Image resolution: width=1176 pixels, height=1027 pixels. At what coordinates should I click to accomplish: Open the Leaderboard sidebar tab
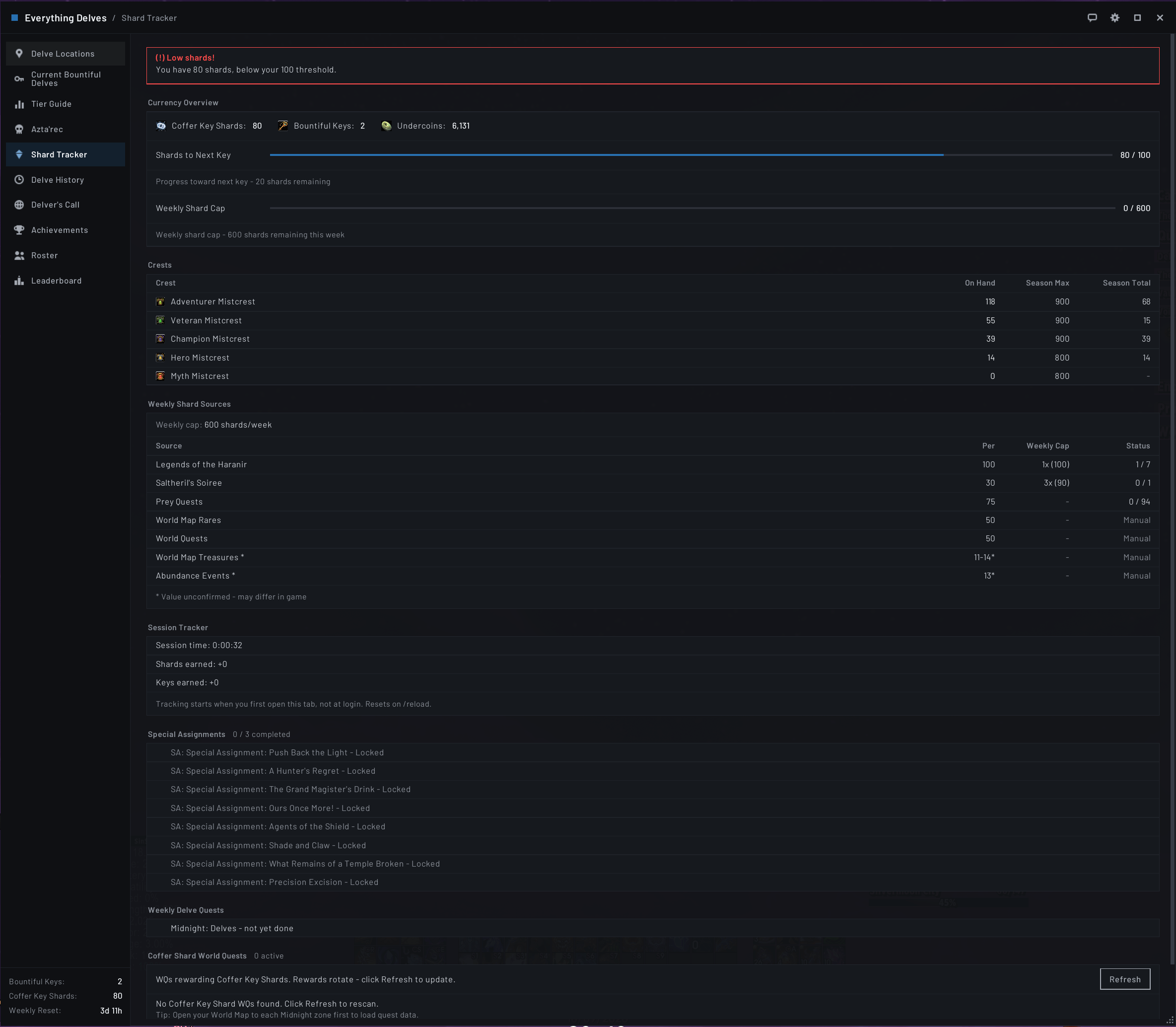click(x=66, y=281)
